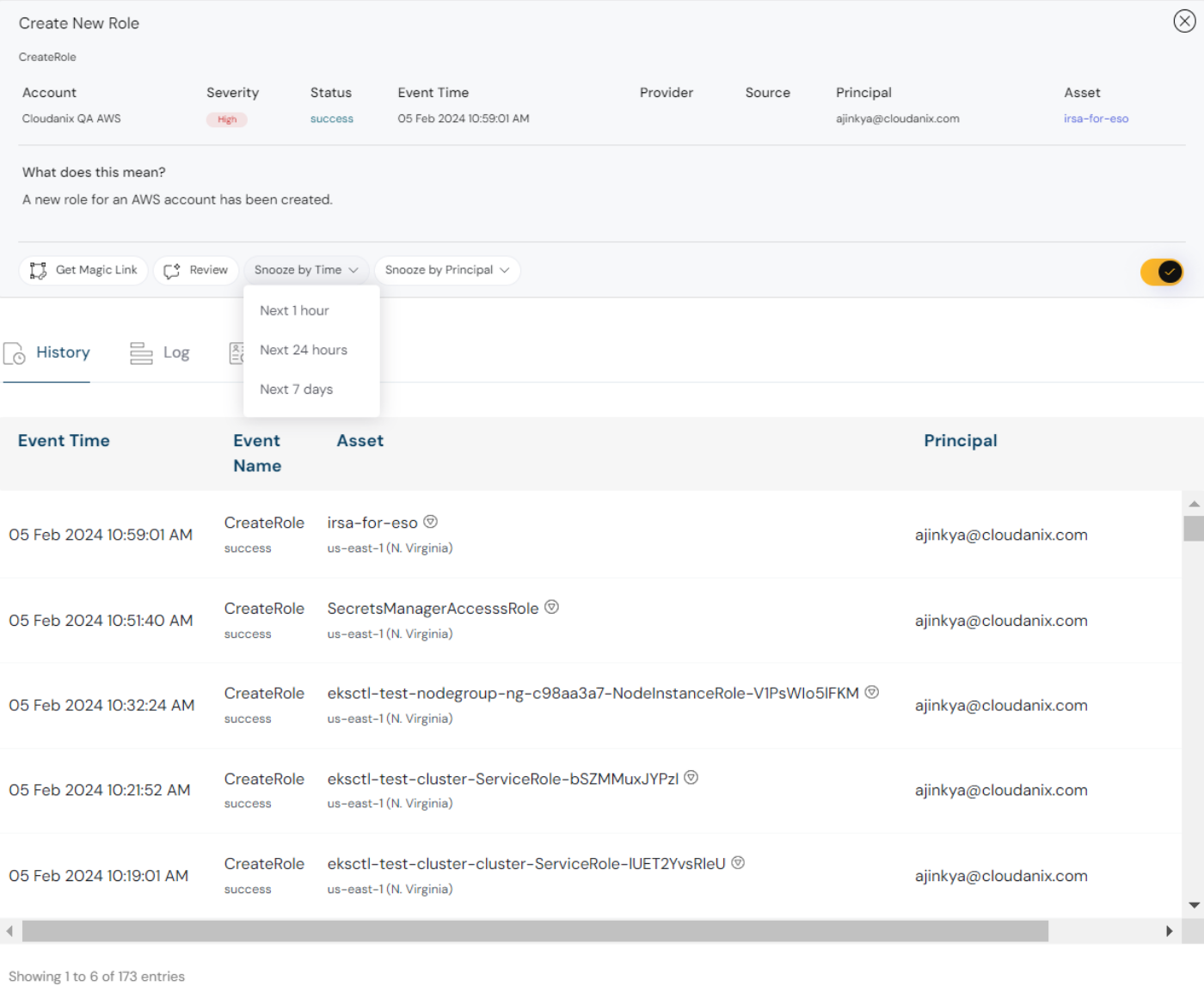Click the document-with-clock icon beside History
1204x986 pixels.
click(x=14, y=352)
